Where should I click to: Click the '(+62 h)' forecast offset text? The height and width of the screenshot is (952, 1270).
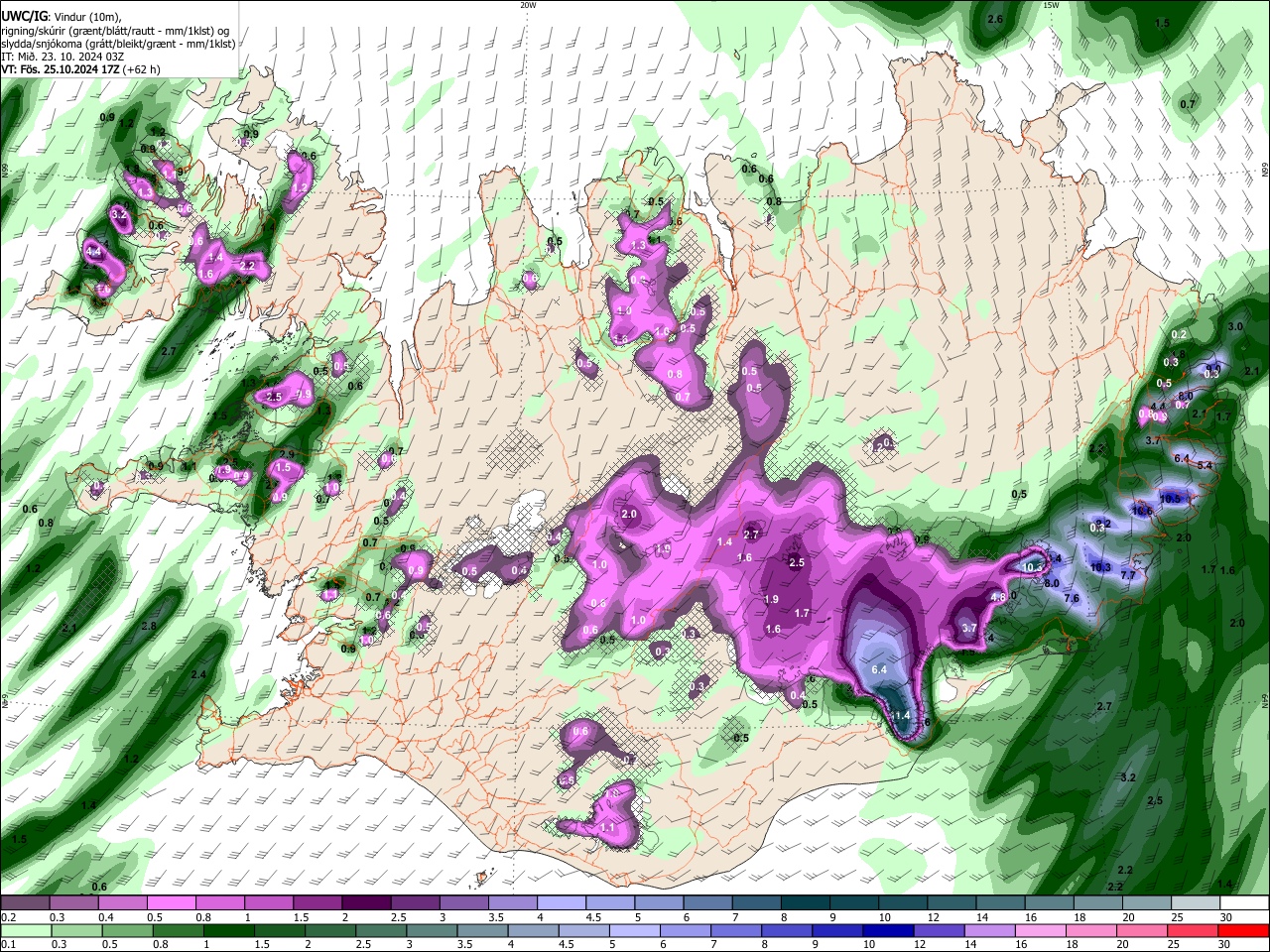141,69
